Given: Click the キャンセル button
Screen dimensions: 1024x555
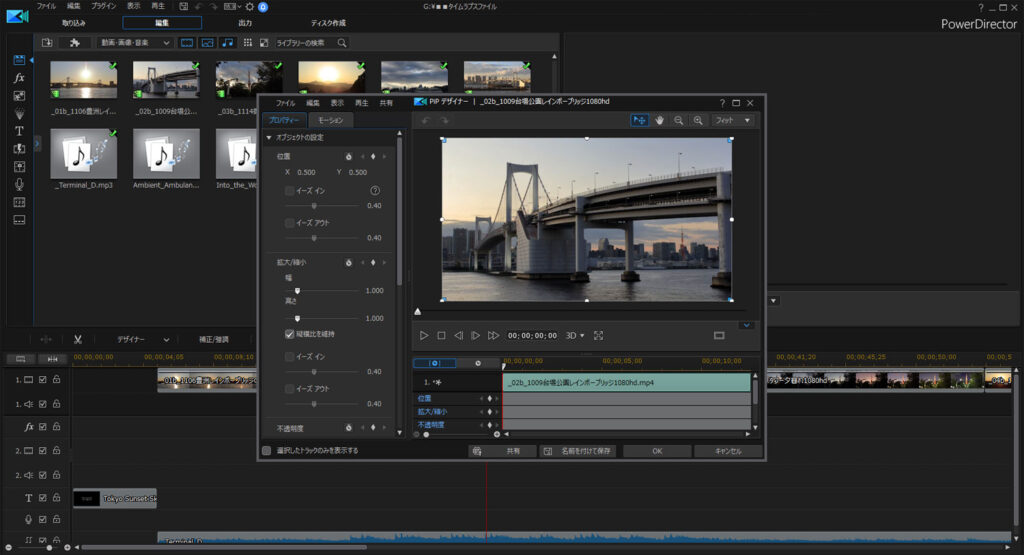Looking at the screenshot, I should click(728, 451).
